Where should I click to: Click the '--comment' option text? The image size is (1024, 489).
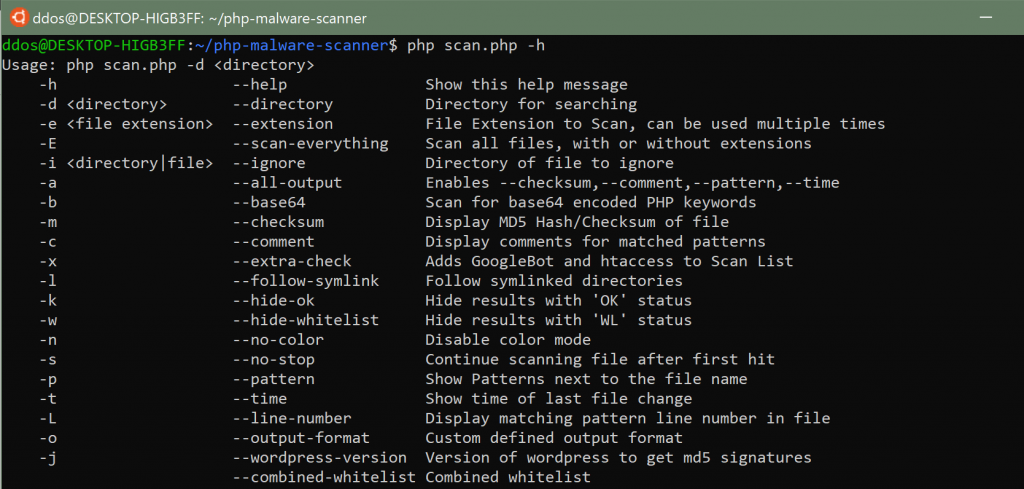pyautogui.click(x=274, y=242)
